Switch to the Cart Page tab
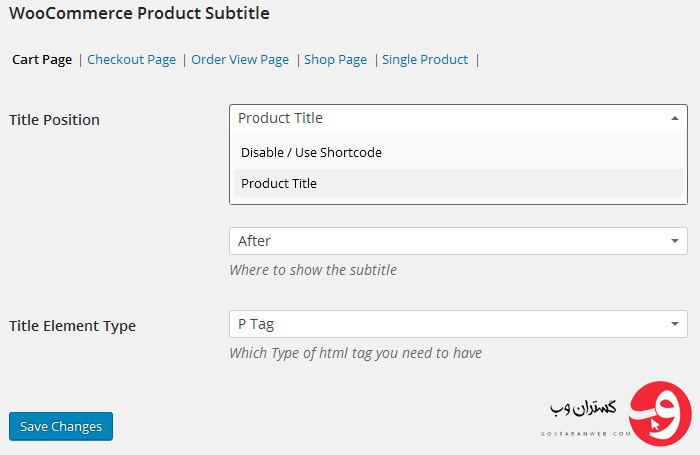 pos(42,60)
